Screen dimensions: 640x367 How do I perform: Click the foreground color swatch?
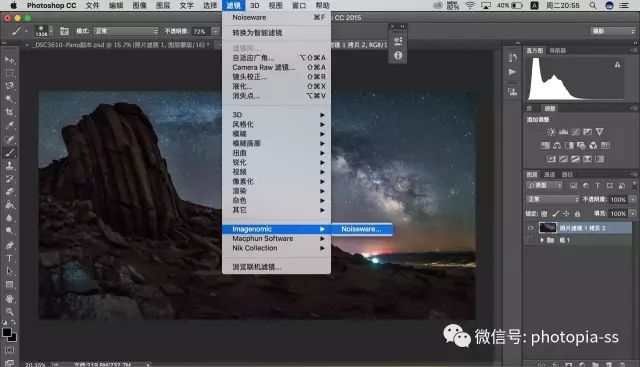[7, 332]
